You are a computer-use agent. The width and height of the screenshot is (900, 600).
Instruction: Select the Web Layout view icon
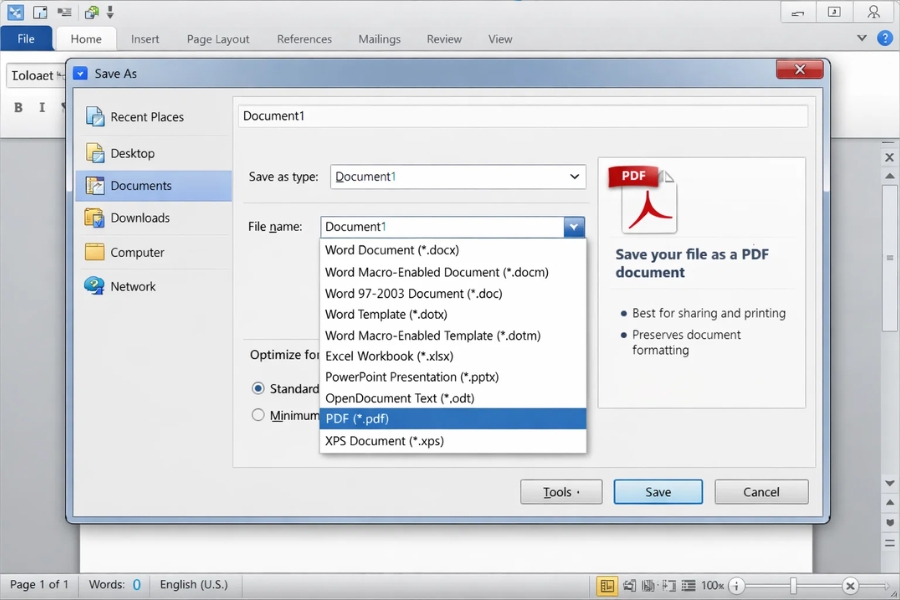click(x=652, y=585)
